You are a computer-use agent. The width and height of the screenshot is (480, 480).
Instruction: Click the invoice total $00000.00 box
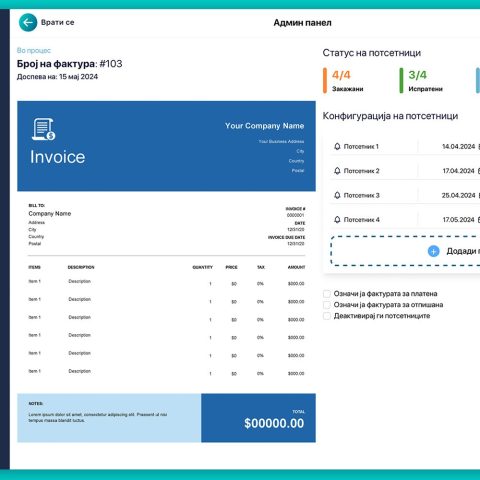click(x=258, y=418)
